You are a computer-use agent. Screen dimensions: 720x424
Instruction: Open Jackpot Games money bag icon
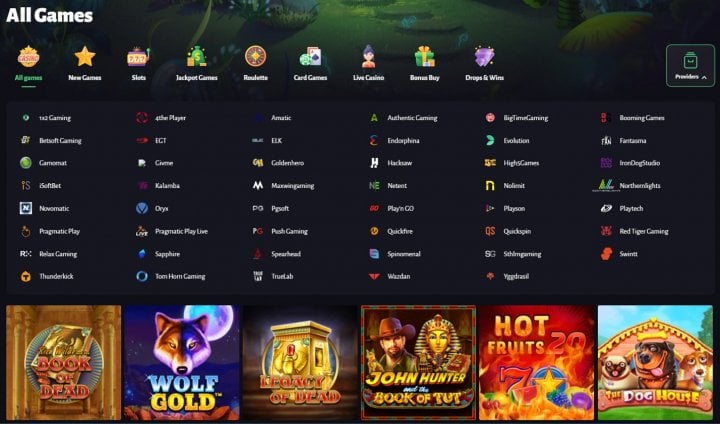coord(197,57)
